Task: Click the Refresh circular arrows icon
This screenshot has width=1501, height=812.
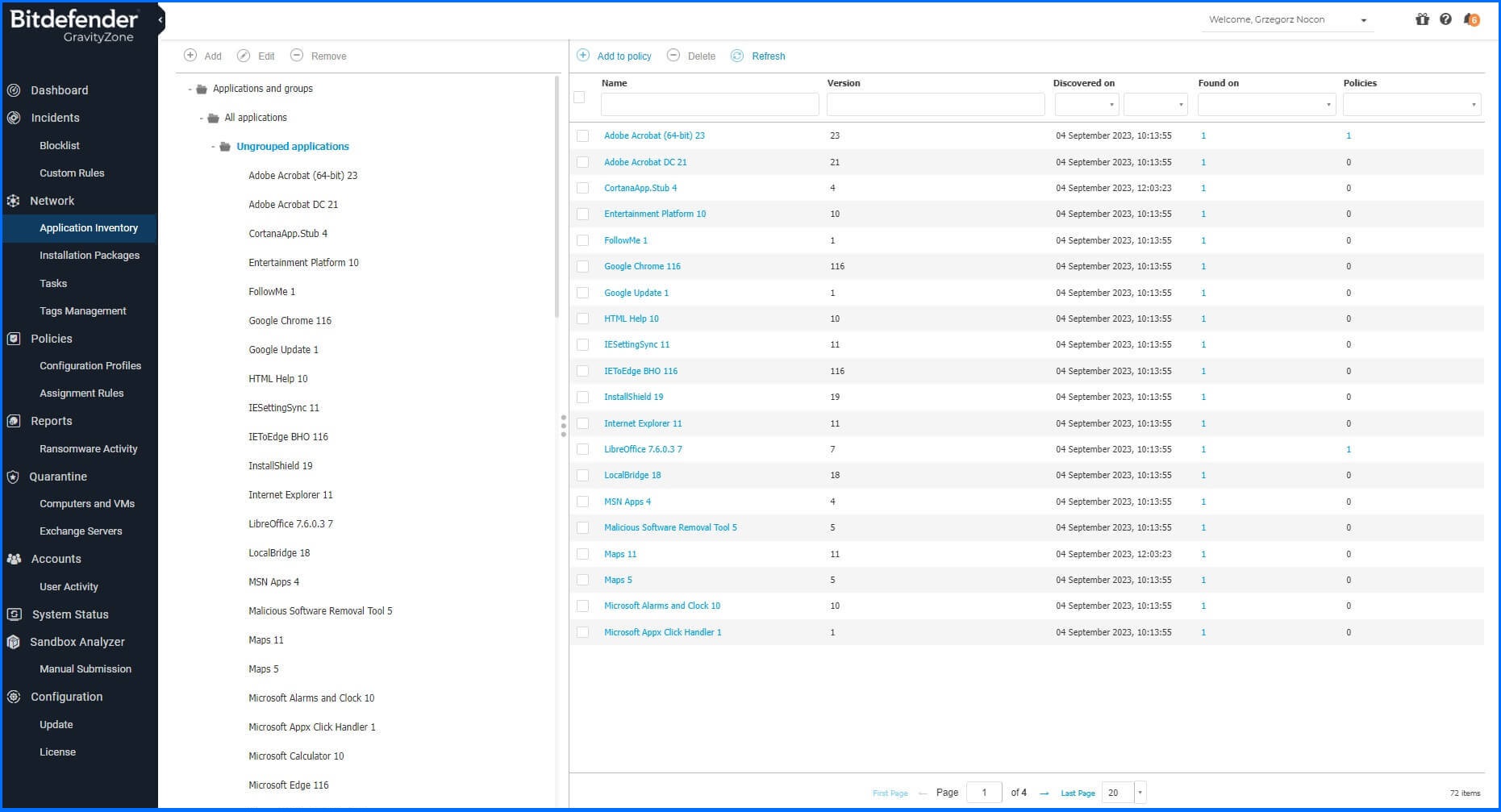Action: click(x=737, y=56)
